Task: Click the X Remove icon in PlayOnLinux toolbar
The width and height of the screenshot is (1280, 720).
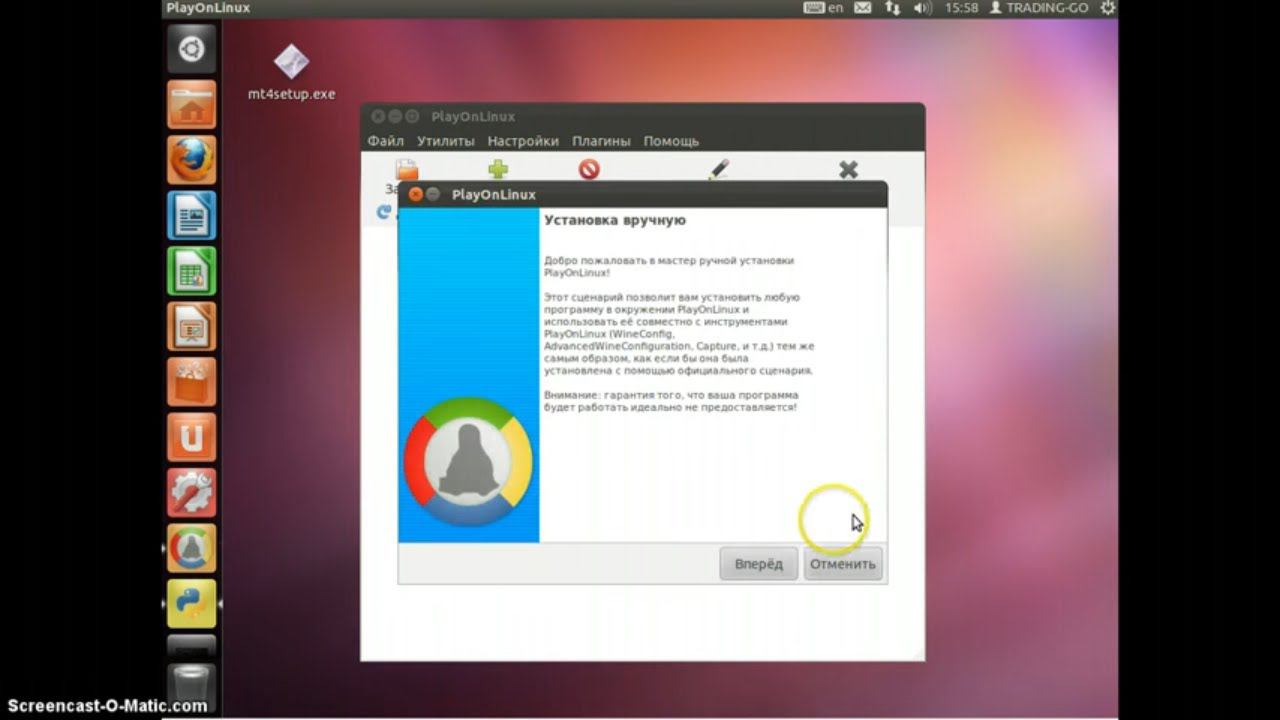Action: pyautogui.click(x=848, y=170)
